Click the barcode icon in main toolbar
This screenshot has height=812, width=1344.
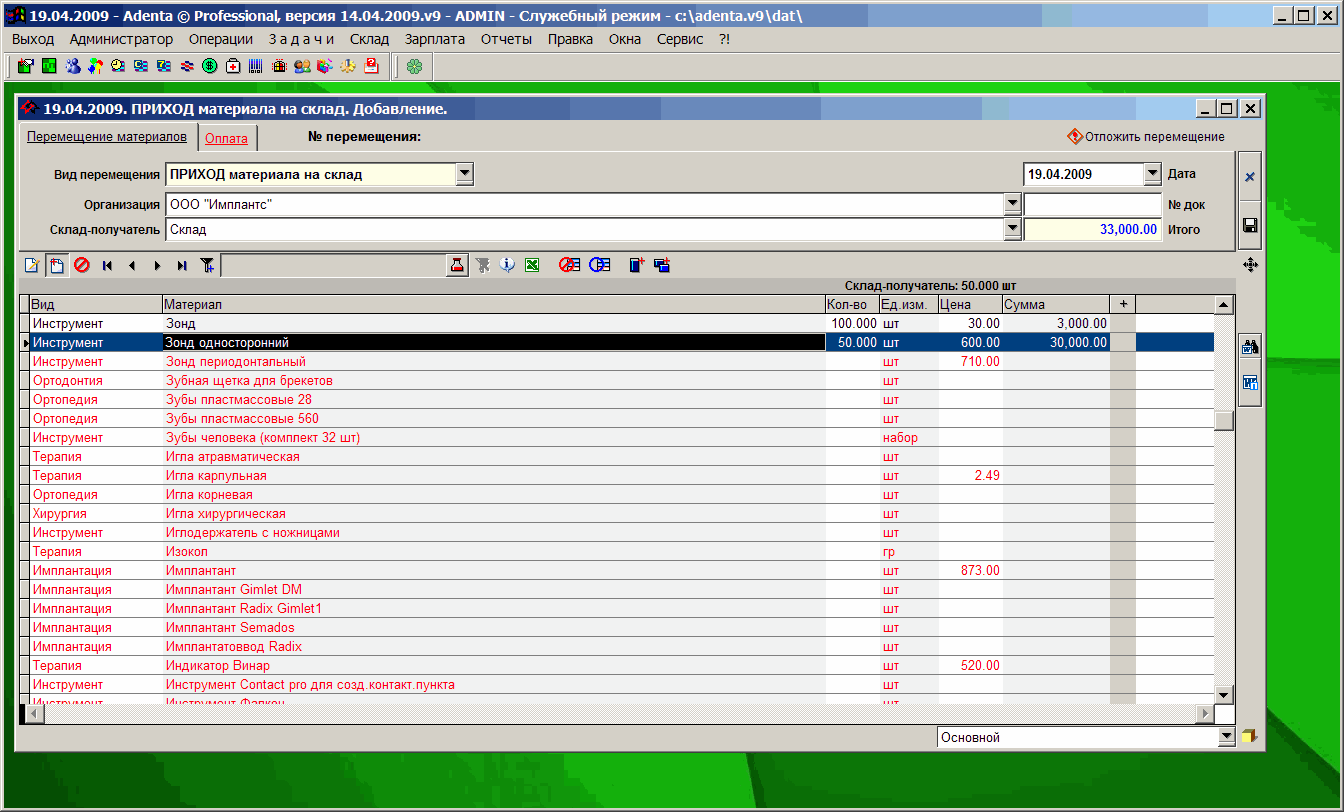[x=256, y=67]
